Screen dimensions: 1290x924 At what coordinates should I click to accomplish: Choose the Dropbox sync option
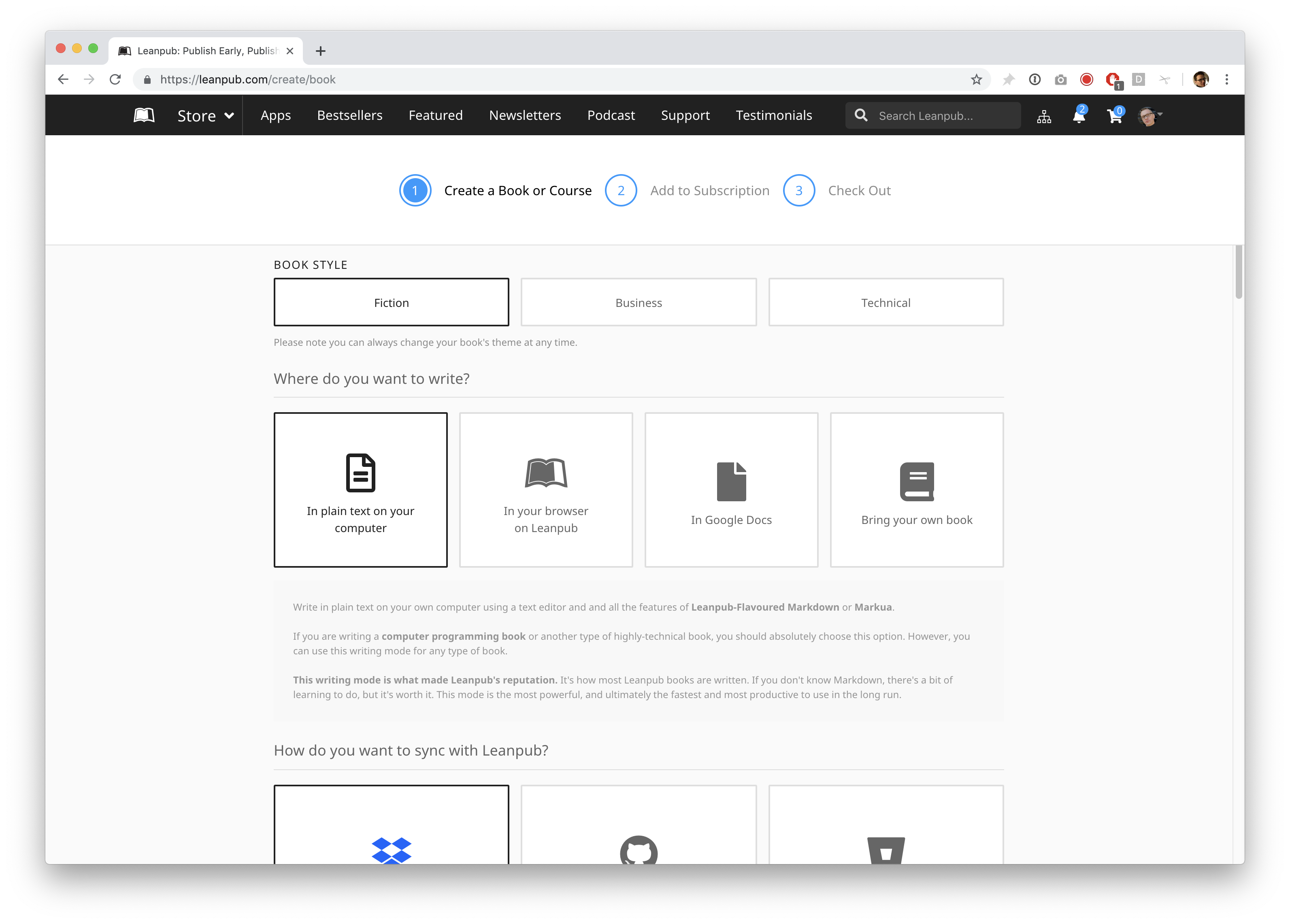coord(391,825)
